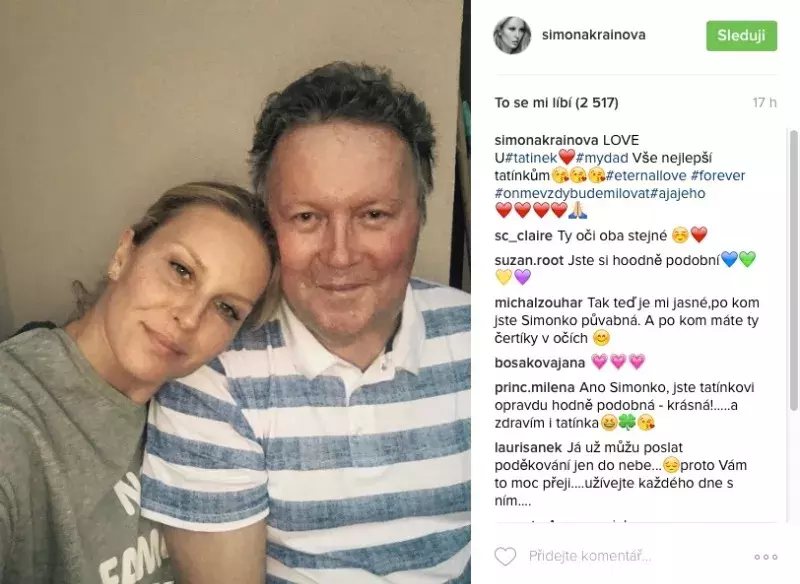Open the #onmevzdybudemilovat hashtag
The image size is (800, 584).
572,193
